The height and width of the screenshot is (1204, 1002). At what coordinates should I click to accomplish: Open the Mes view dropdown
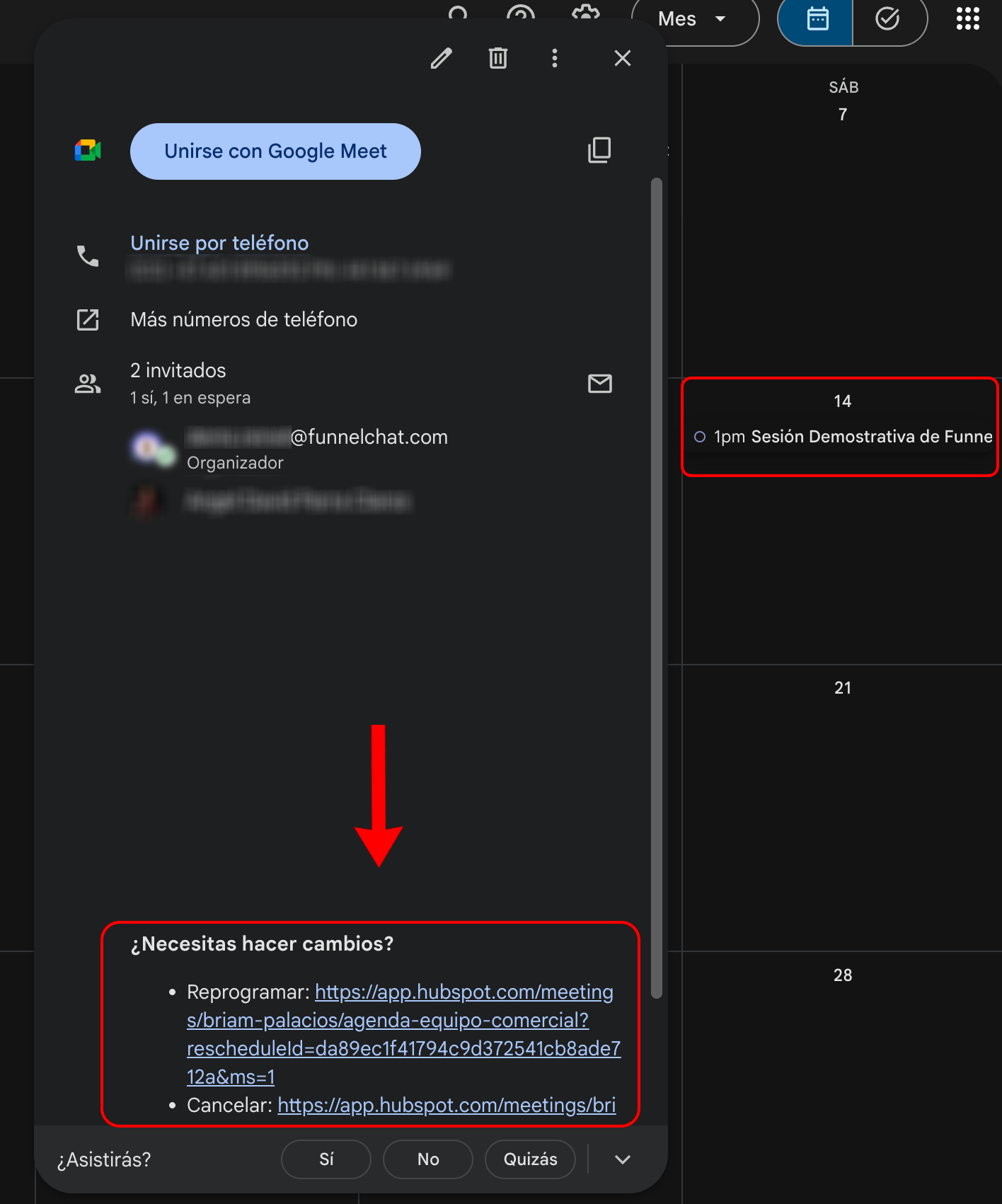tap(694, 19)
